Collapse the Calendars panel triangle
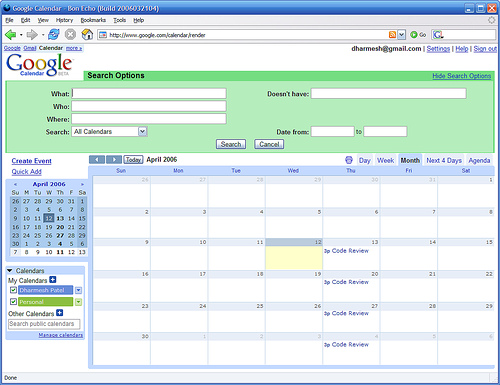This screenshot has width=500, height=385. 10,270
